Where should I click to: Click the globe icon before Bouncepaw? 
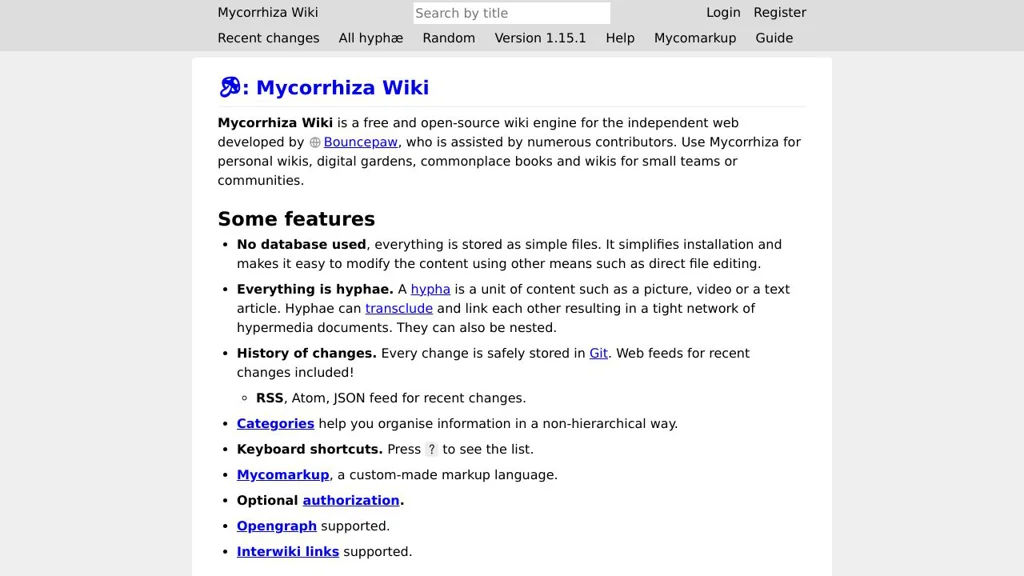pos(315,143)
